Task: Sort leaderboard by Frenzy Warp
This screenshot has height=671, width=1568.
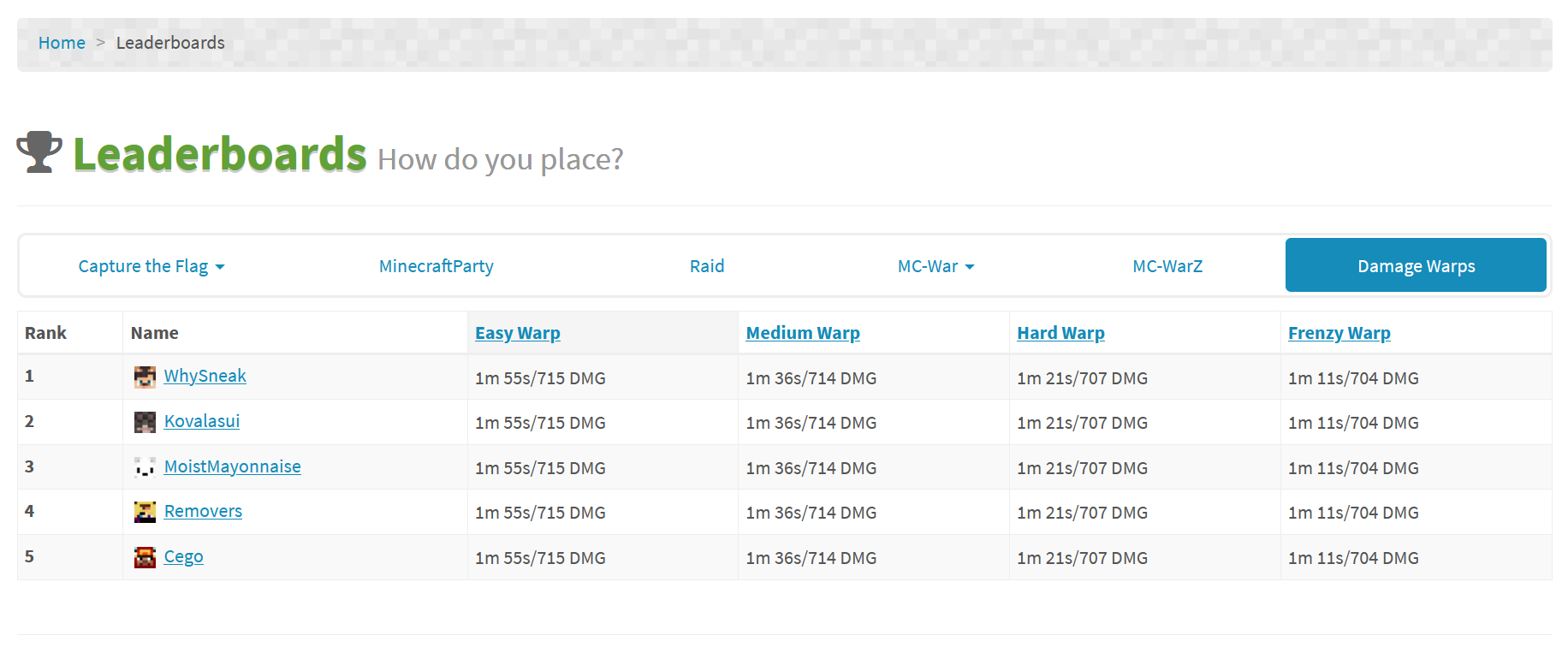Action: pos(1339,333)
